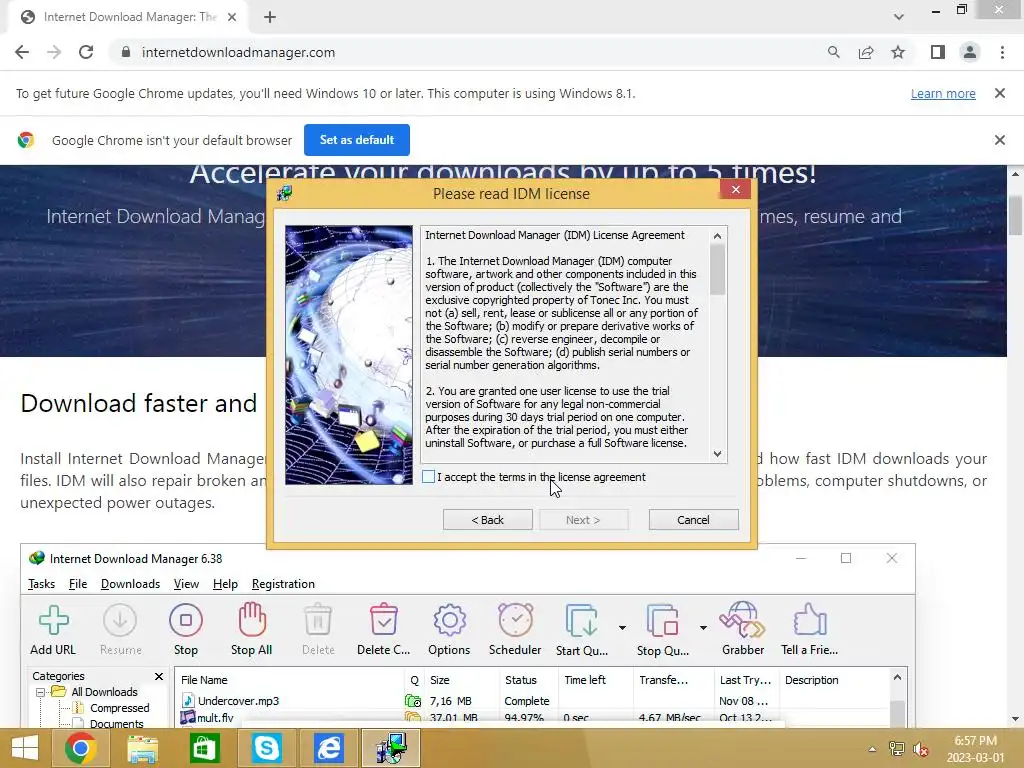The height and width of the screenshot is (768, 1024).
Task: Select the Compressed category
Action: point(120,708)
